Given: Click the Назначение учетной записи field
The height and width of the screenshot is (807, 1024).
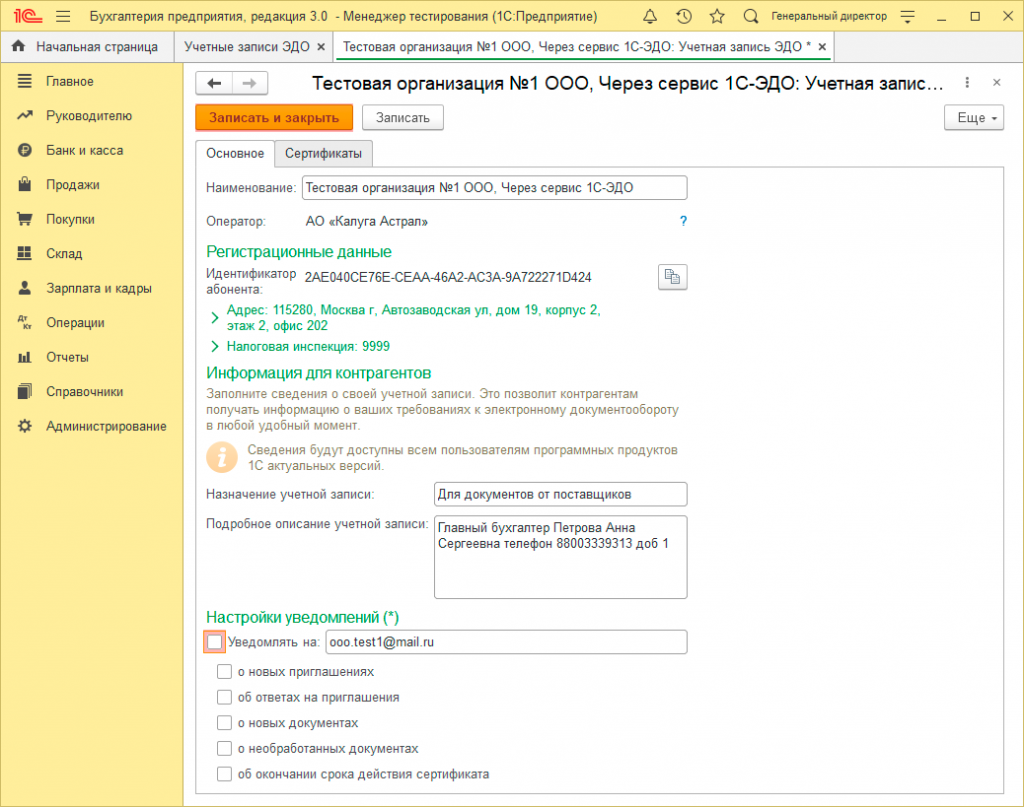Looking at the screenshot, I should tap(560, 494).
